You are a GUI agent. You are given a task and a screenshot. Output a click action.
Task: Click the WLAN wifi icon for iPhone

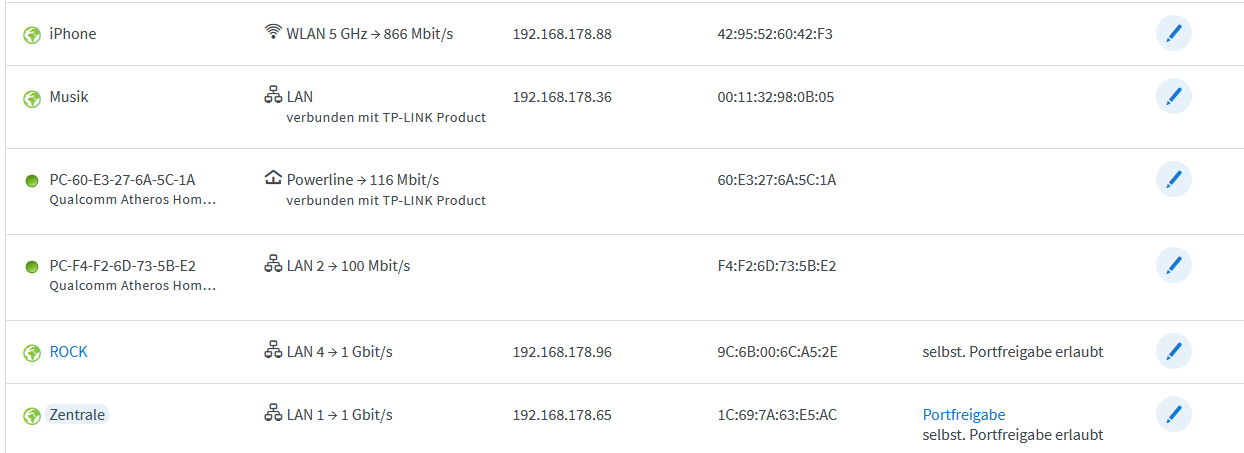273,33
